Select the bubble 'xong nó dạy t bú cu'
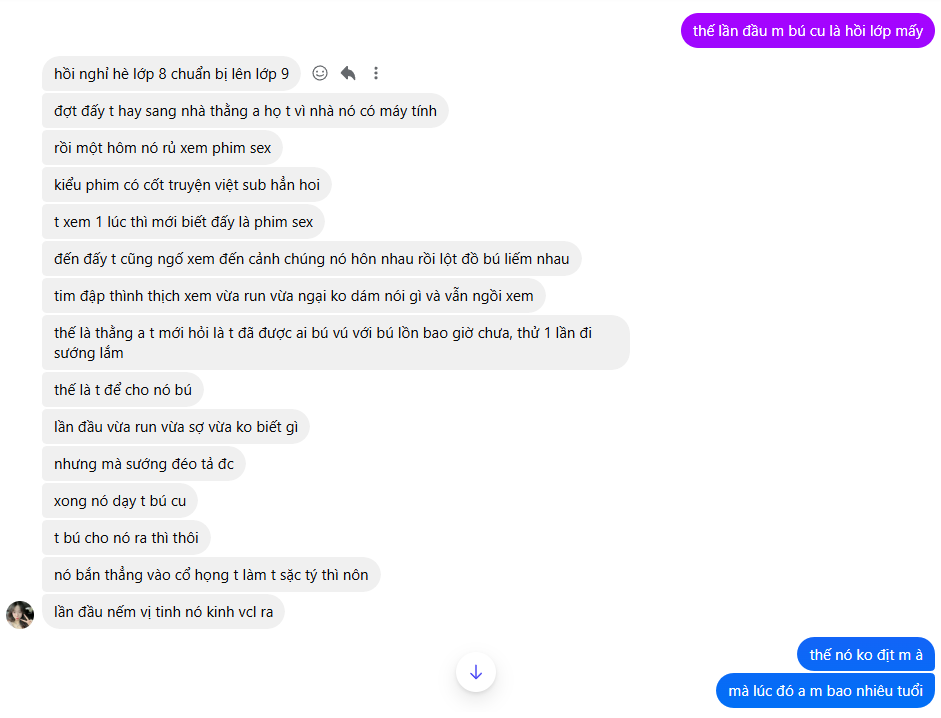The width and height of the screenshot is (941, 718). pos(119,500)
